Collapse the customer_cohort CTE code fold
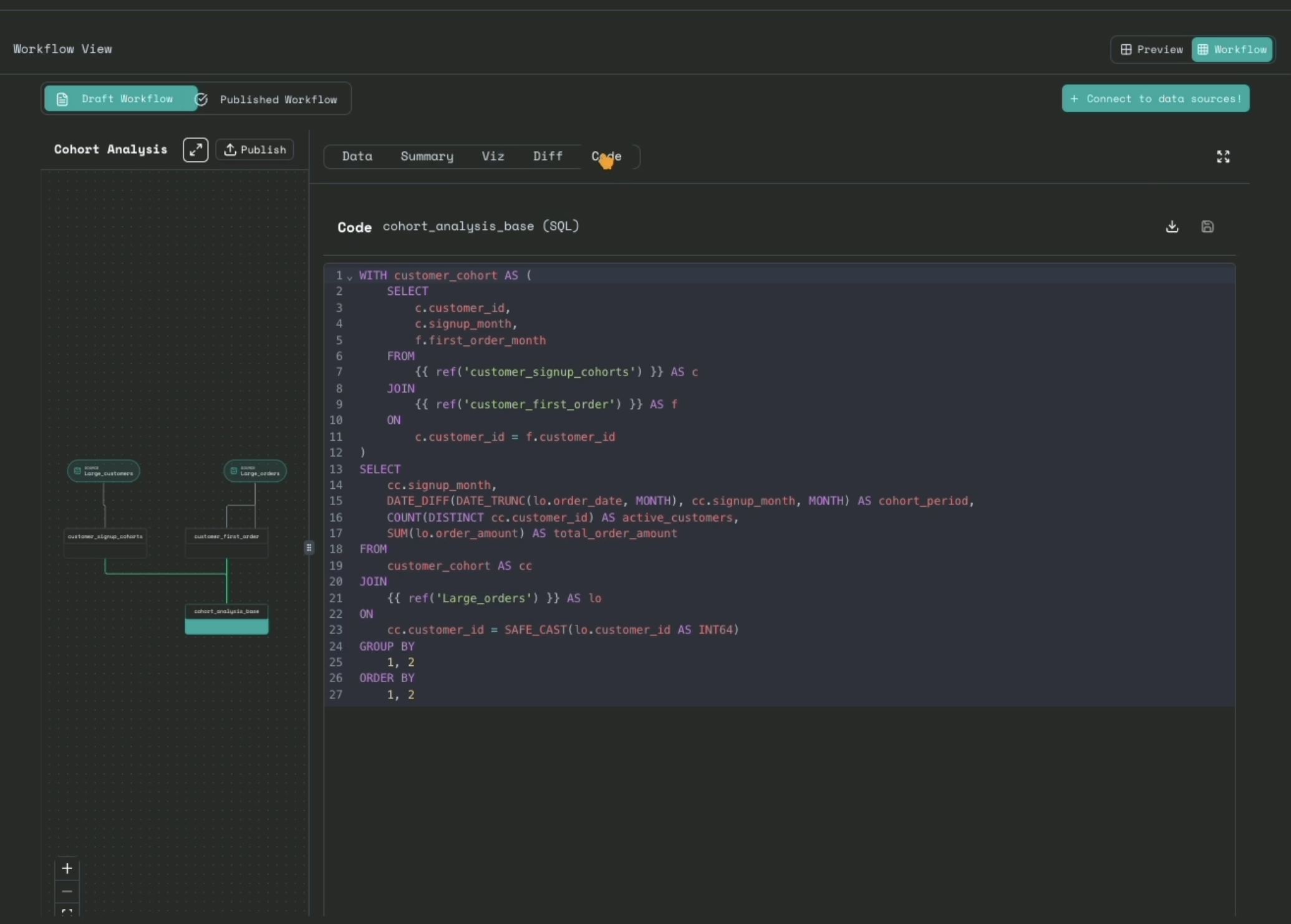Screen dimensions: 1291x924 (x=349, y=277)
